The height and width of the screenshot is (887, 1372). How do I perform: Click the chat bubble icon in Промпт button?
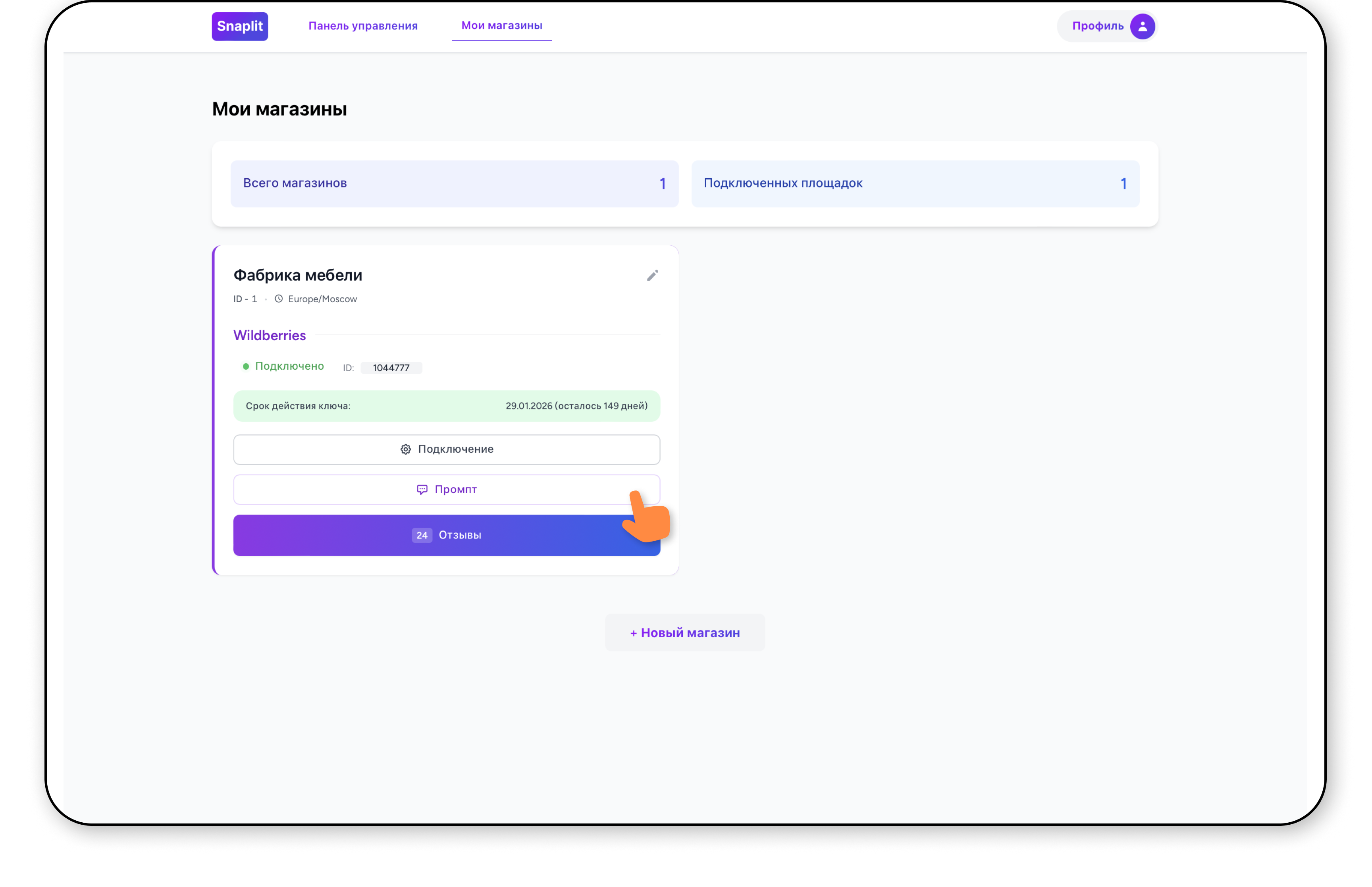422,490
